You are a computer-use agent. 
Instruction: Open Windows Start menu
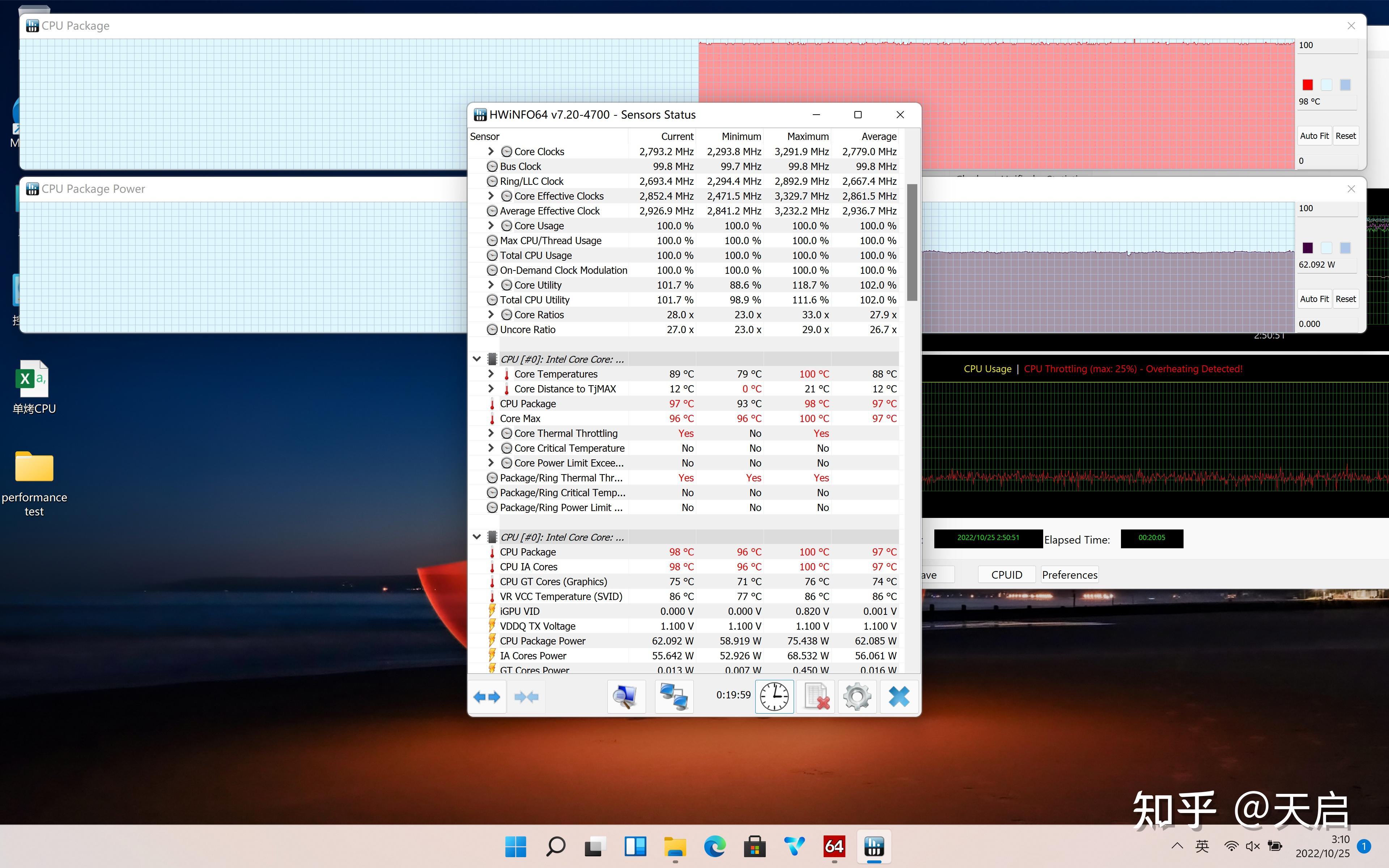tap(515, 846)
